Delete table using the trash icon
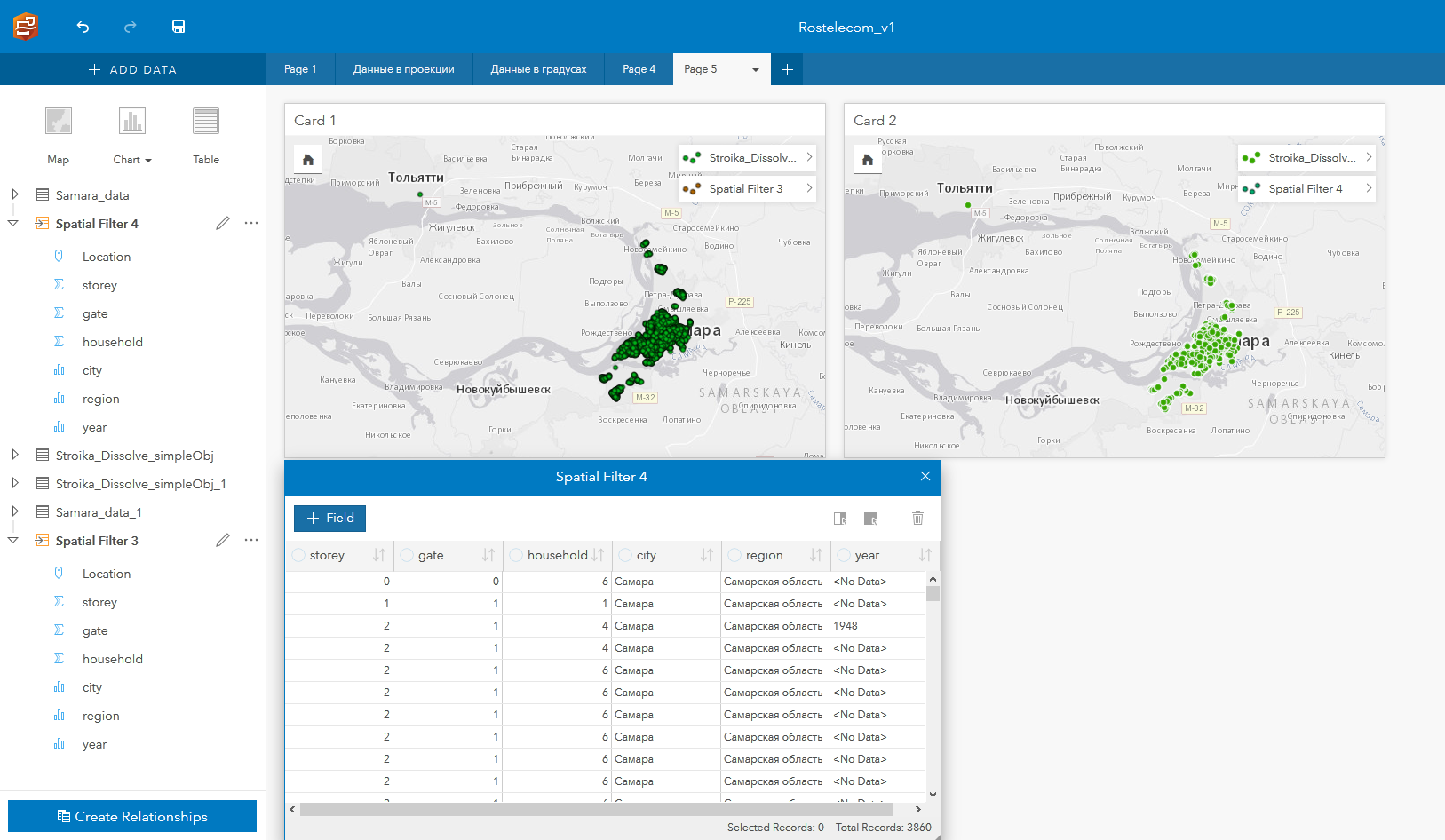The width and height of the screenshot is (1445, 840). [x=917, y=518]
